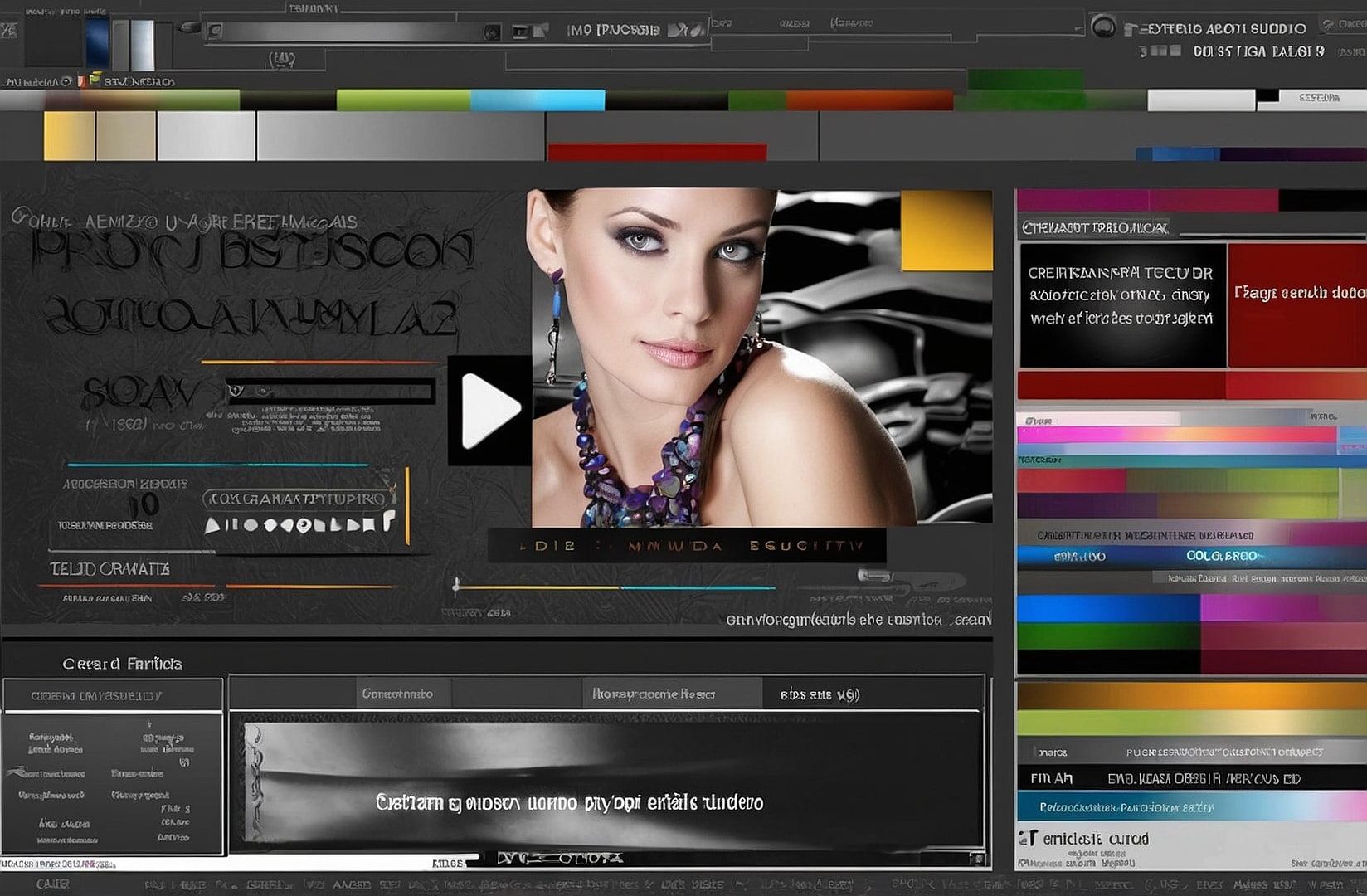The image size is (1367, 896).
Task: Click the TELID ORWATTA label
Action: click(x=109, y=569)
